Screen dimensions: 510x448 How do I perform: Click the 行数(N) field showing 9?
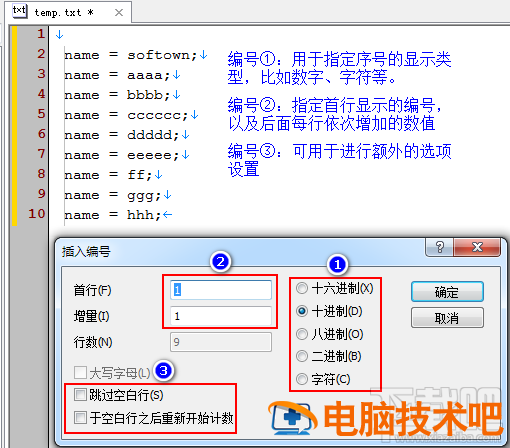221,342
